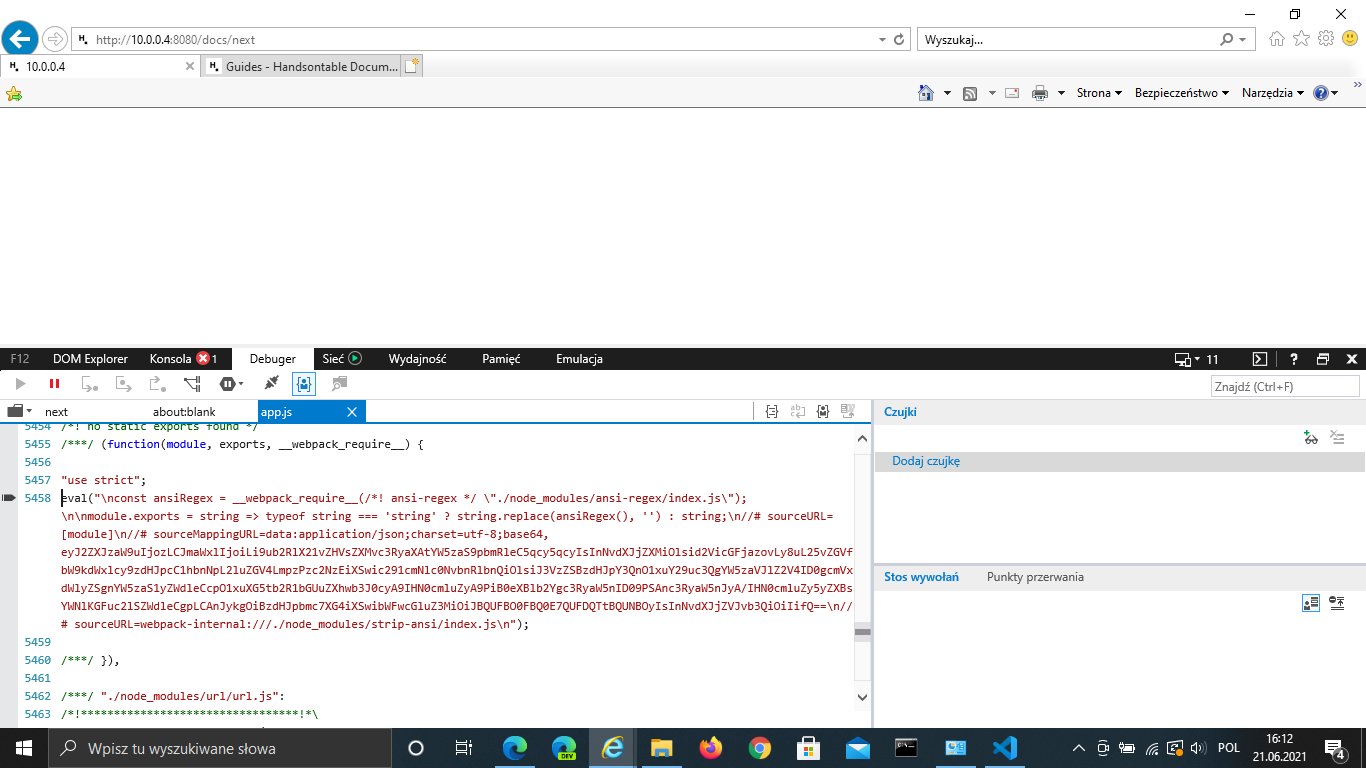Click the Znajdź search field
This screenshot has width=1366, height=768.
(x=1285, y=385)
